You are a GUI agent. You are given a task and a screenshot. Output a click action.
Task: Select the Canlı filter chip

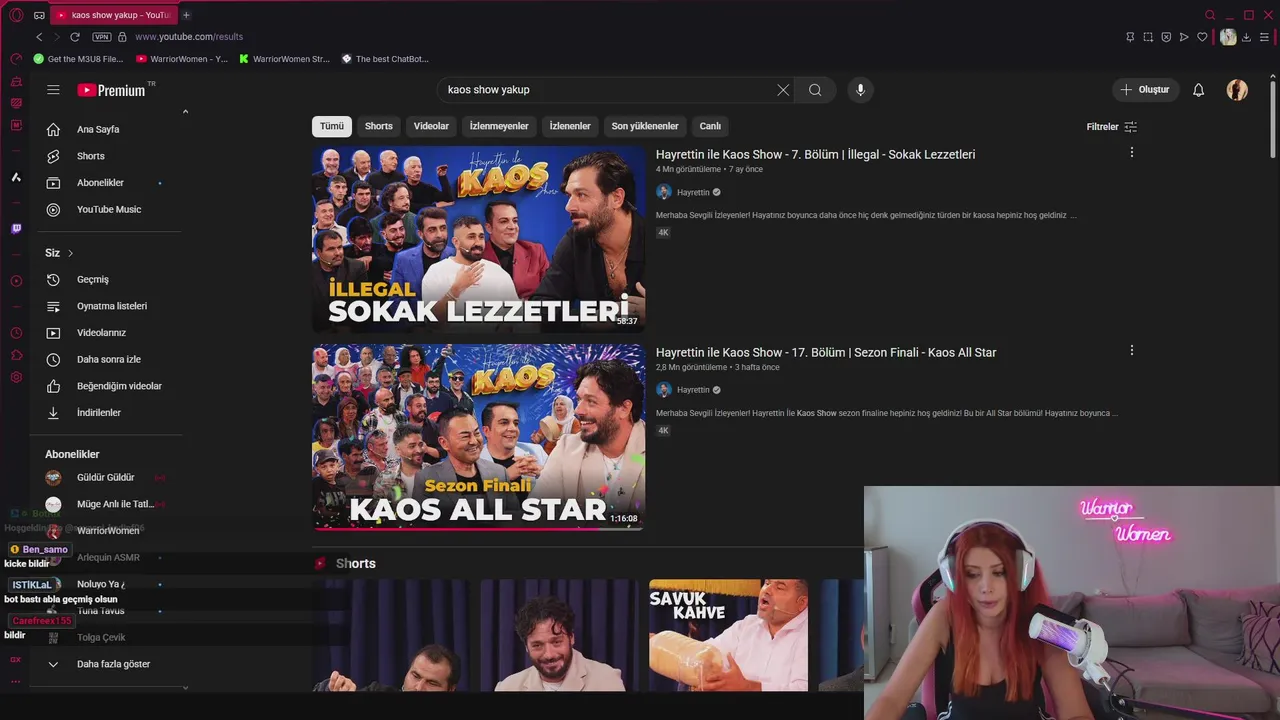point(710,126)
